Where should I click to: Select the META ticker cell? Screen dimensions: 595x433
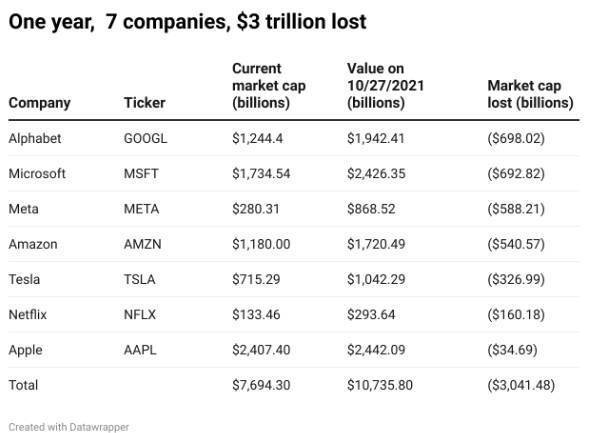coord(141,209)
